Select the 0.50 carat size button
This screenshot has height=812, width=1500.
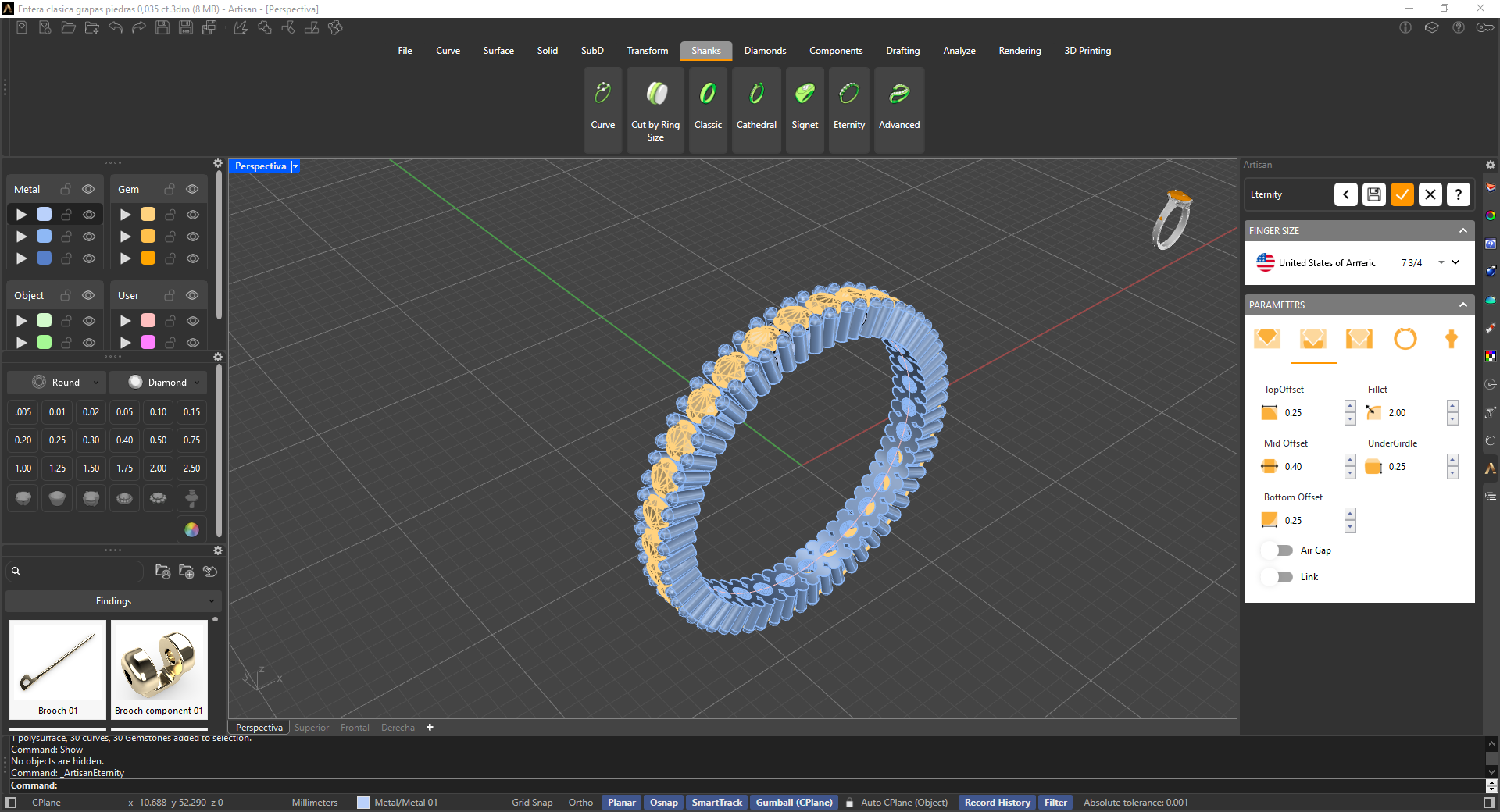[158, 440]
